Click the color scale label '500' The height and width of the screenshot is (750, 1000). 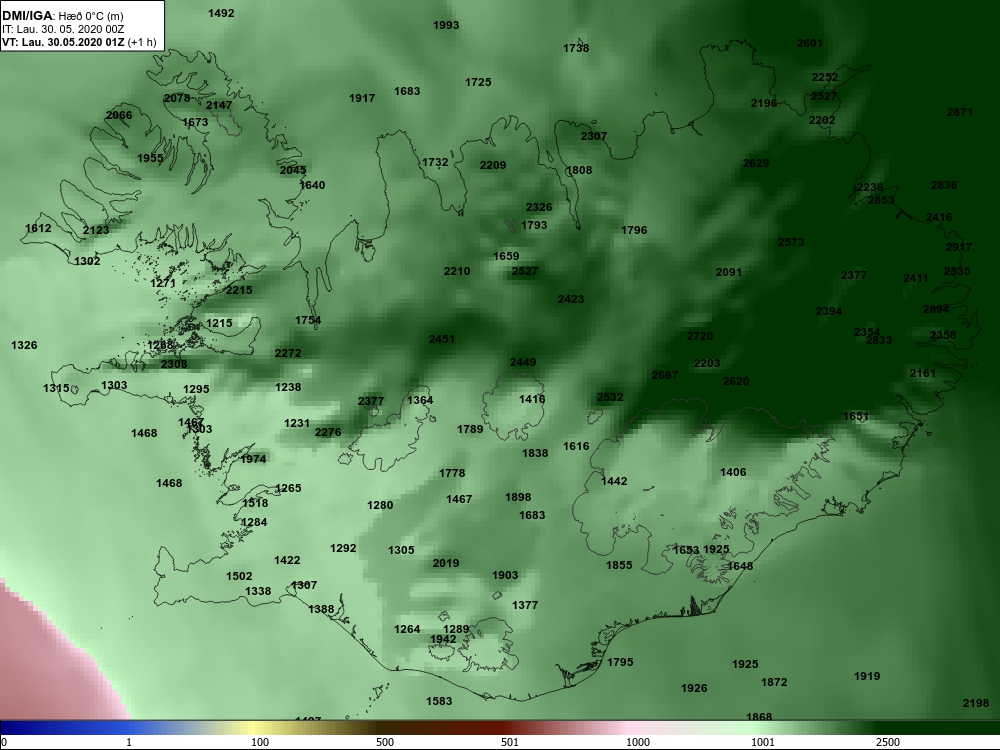point(385,742)
